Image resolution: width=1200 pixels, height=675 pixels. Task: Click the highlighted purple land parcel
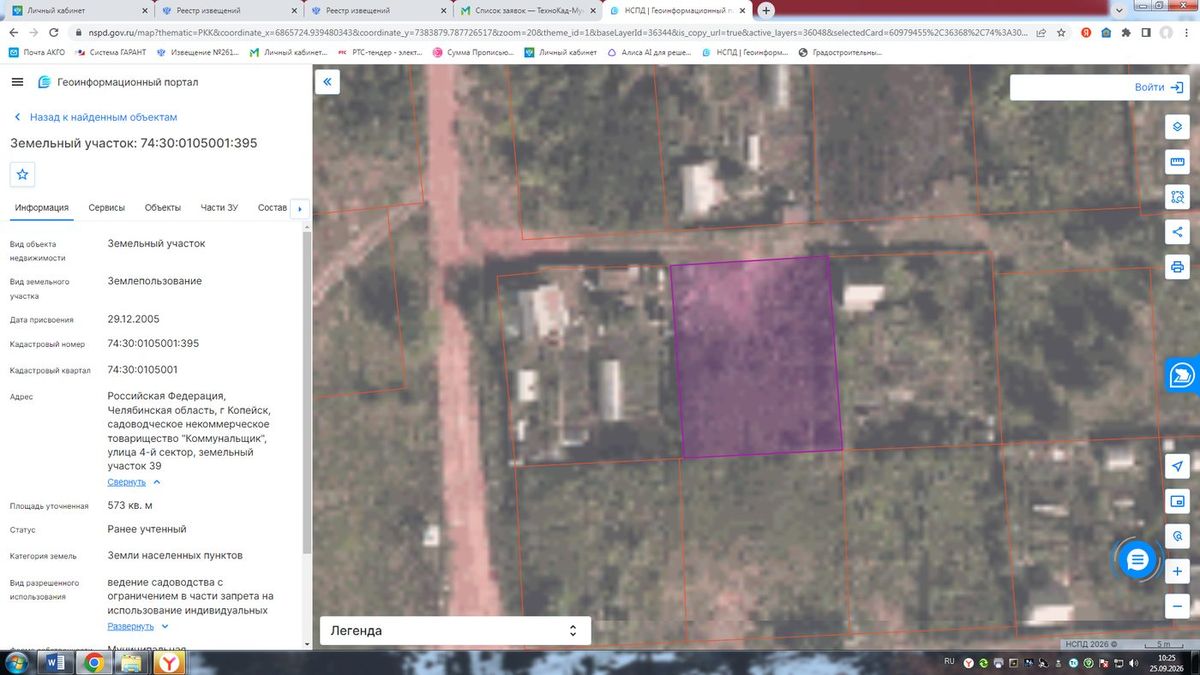pyautogui.click(x=757, y=358)
